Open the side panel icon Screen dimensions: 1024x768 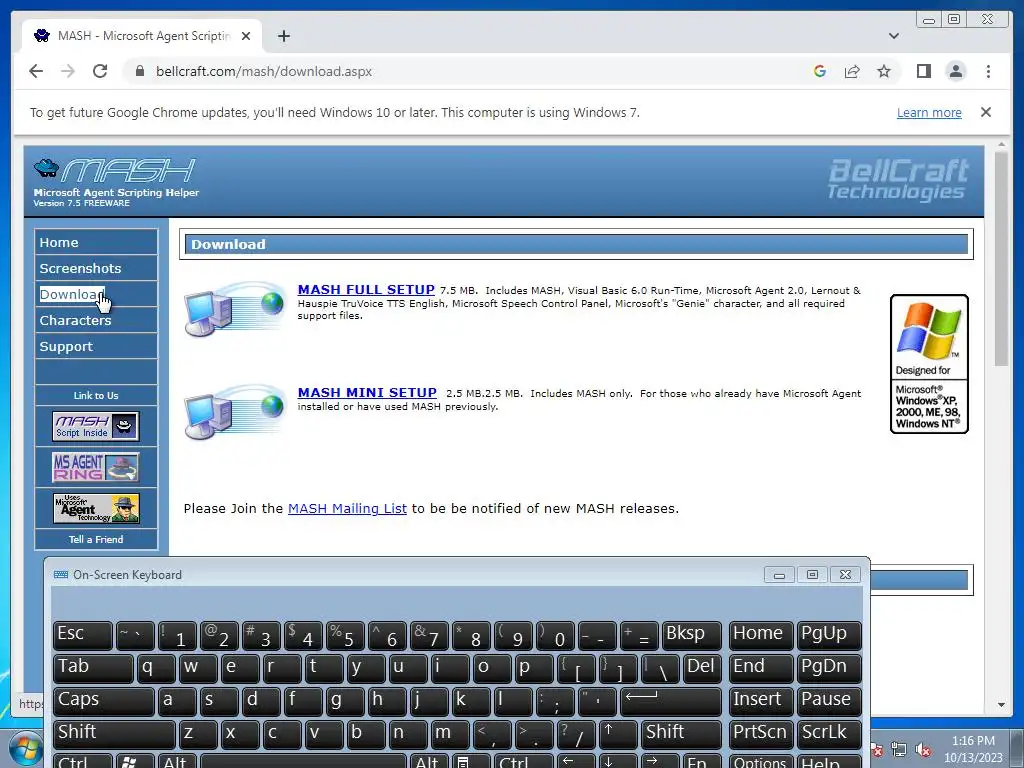click(923, 71)
